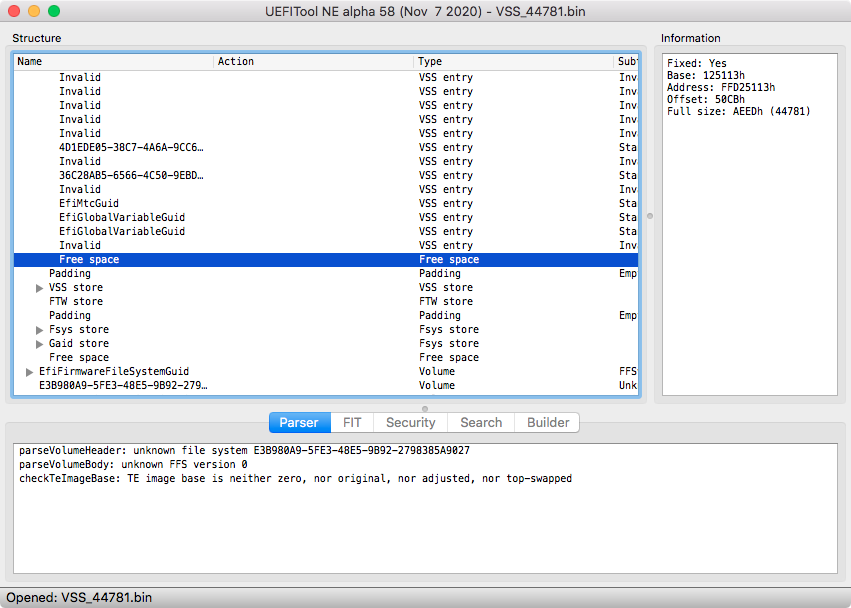This screenshot has width=851, height=608.
Task: Select the EfiMtcGuid entry
Action: [326, 204]
